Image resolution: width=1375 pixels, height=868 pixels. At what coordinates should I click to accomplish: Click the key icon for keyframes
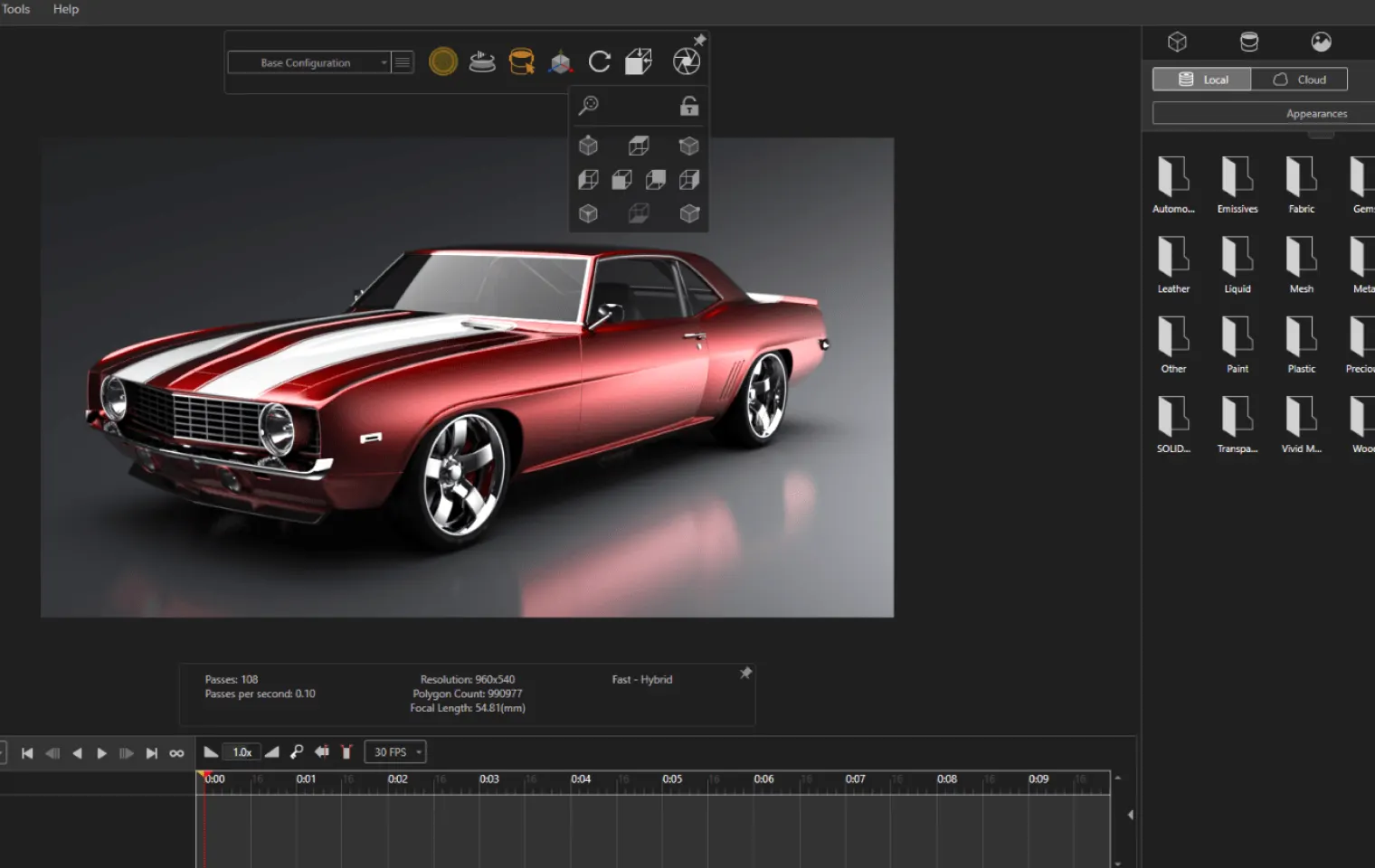297,751
